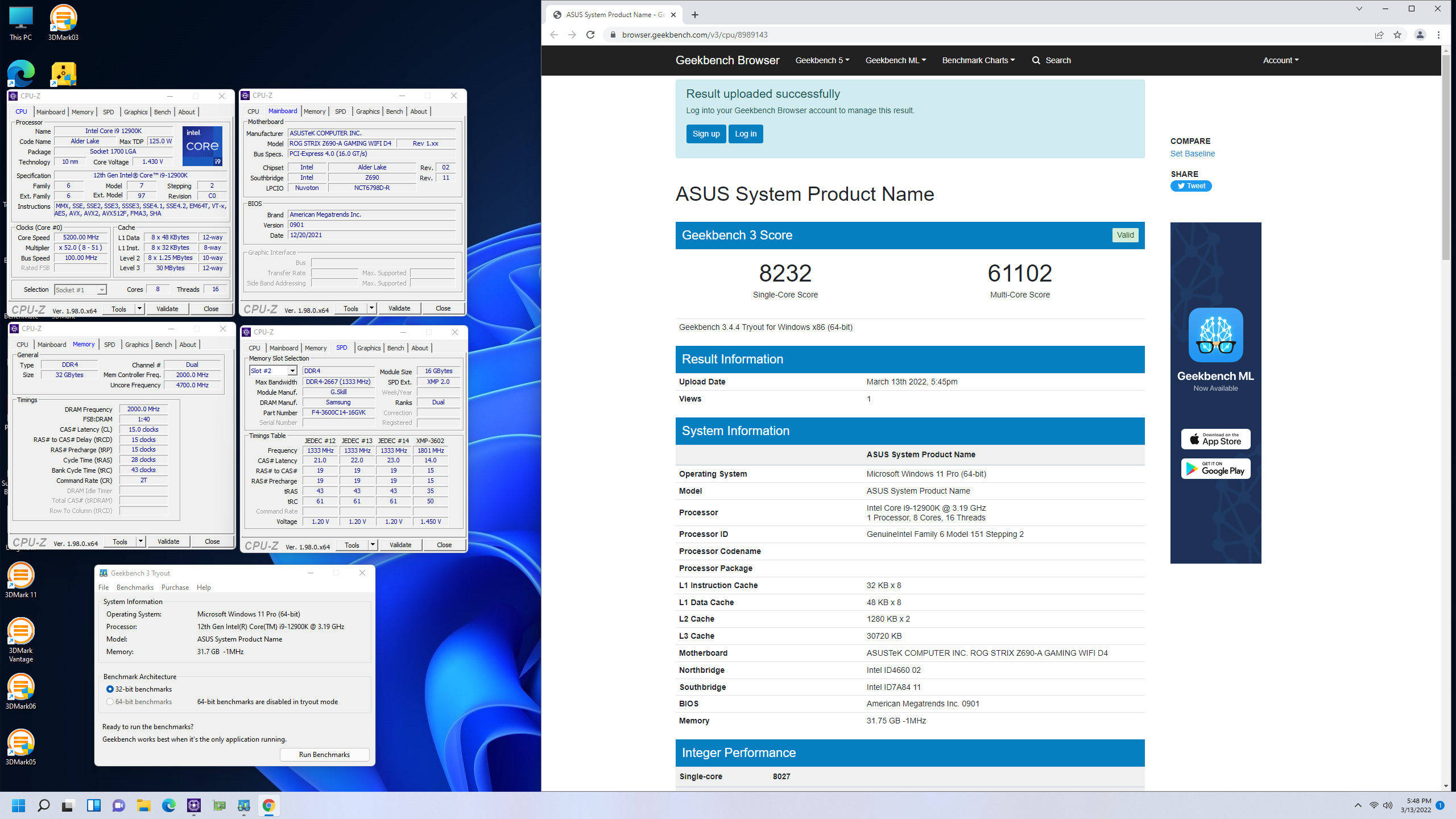Screen dimensions: 1456x819
Task: Open taskbar Search
Action: pos(44,805)
